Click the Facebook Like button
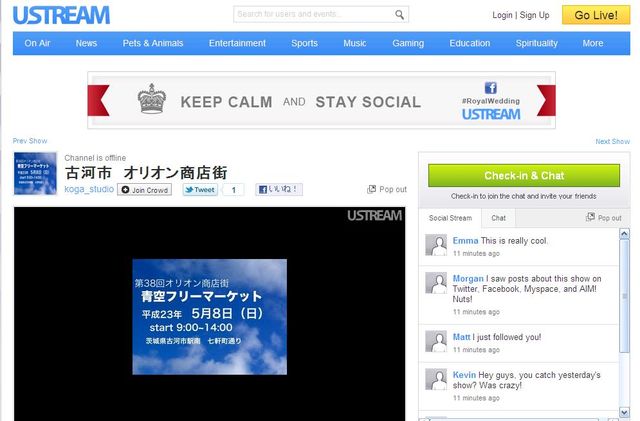This screenshot has height=421, width=640. click(x=278, y=189)
